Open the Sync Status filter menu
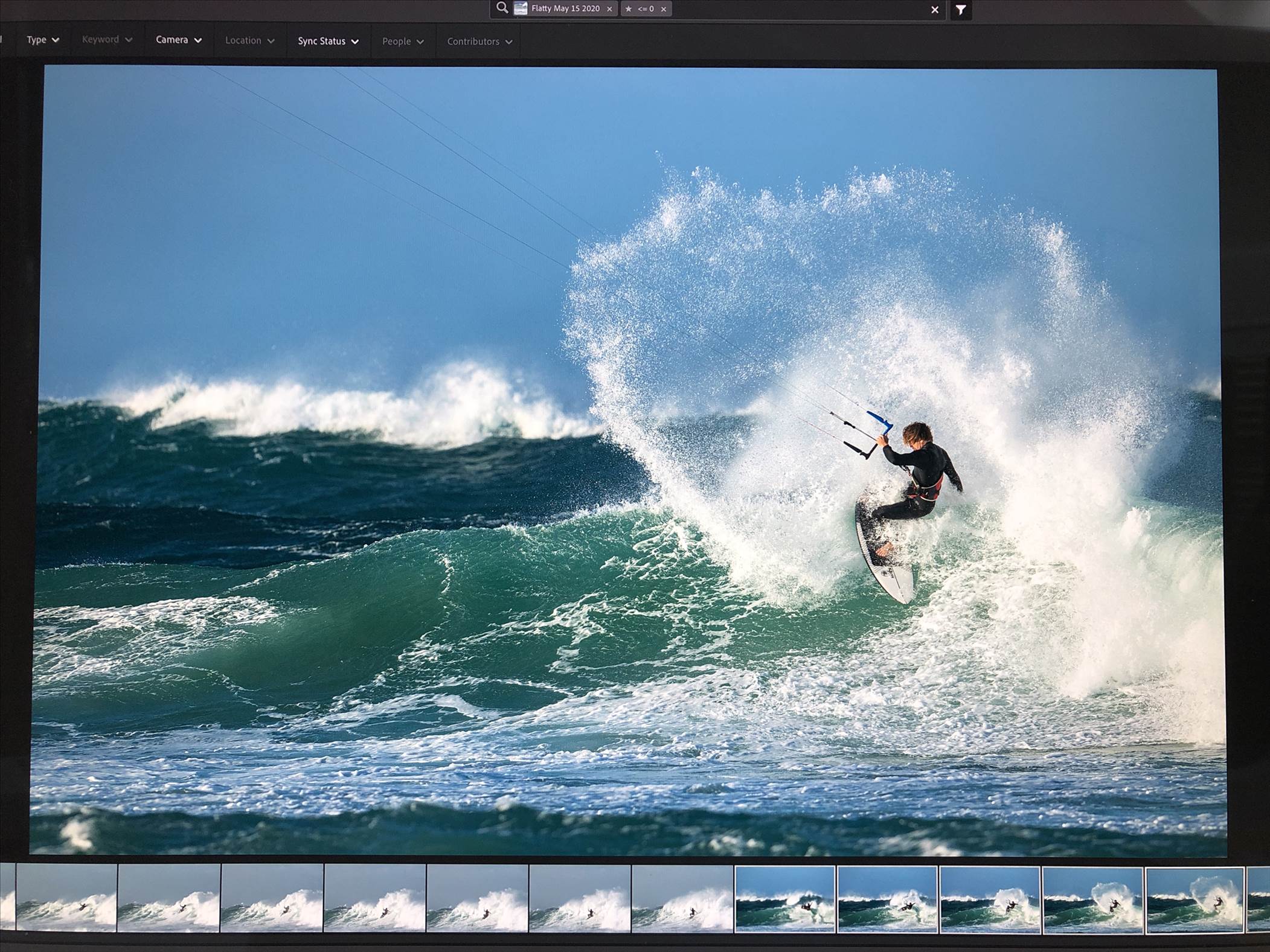This screenshot has height=952, width=1270. (x=328, y=41)
